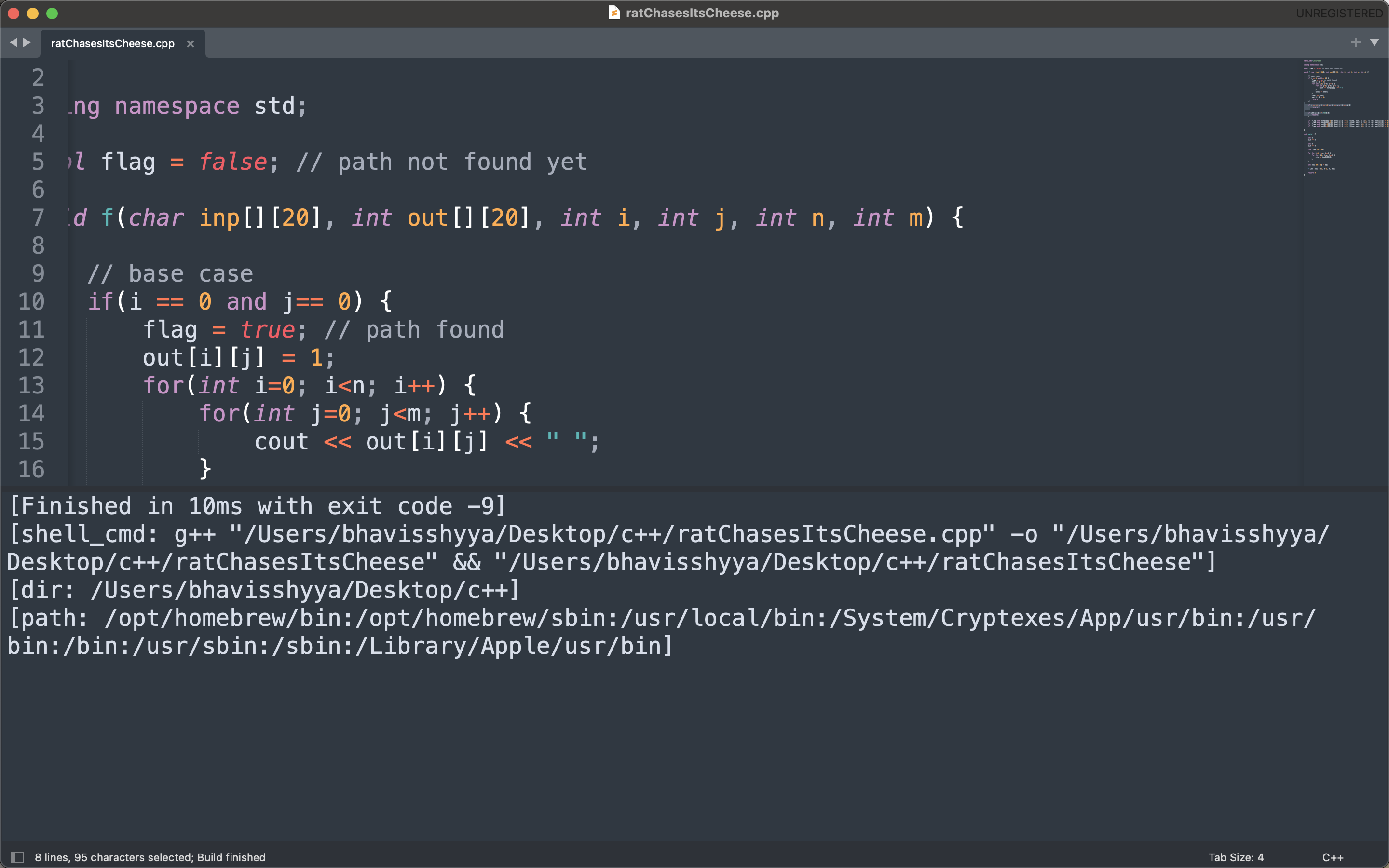Toggle the side bar from status bar icon
The image size is (1389, 868).
[17, 857]
